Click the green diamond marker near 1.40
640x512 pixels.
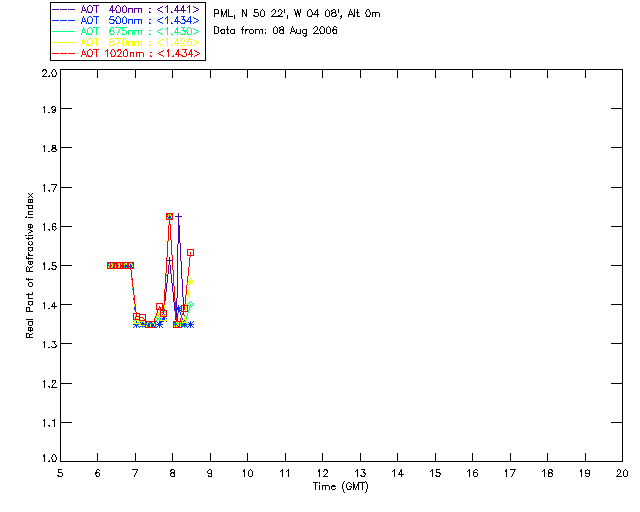pos(190,305)
